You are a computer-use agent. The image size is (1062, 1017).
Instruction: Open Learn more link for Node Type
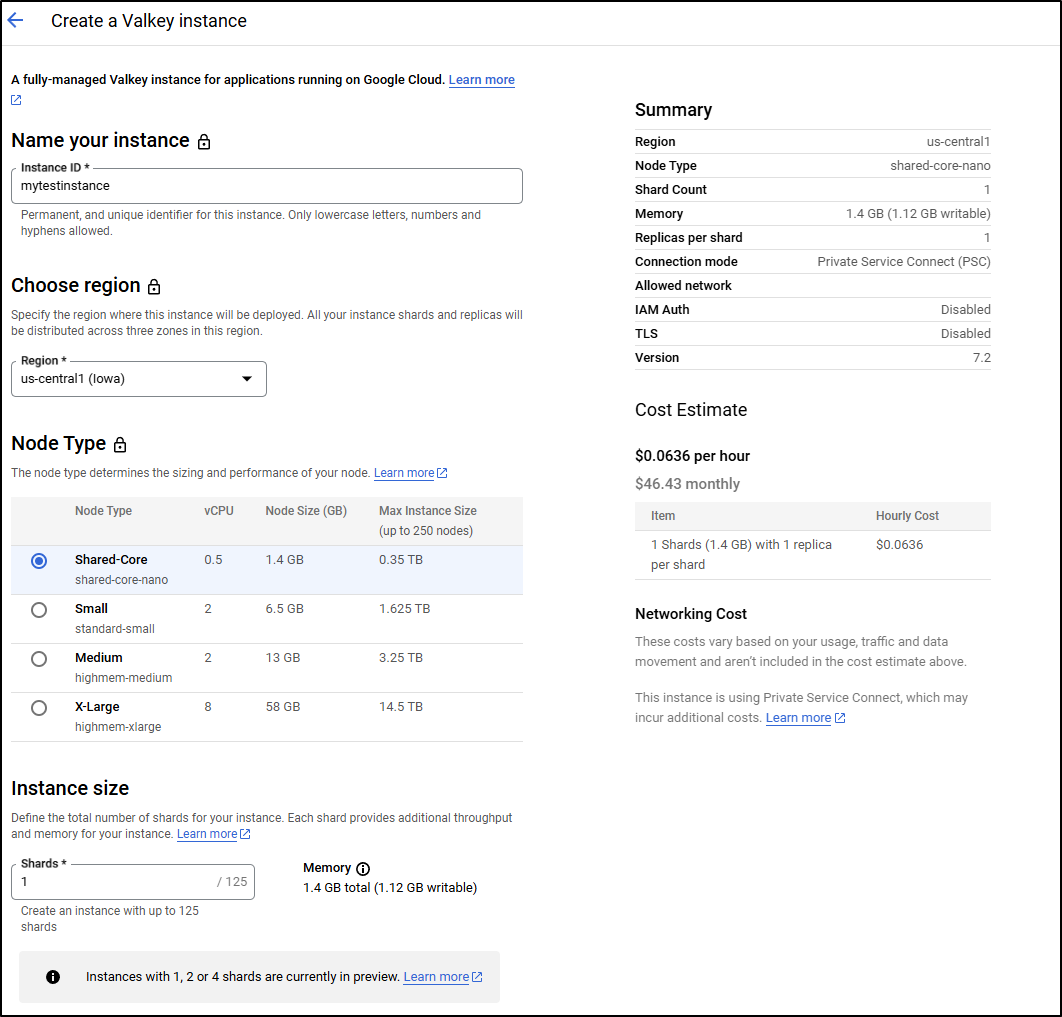click(404, 473)
